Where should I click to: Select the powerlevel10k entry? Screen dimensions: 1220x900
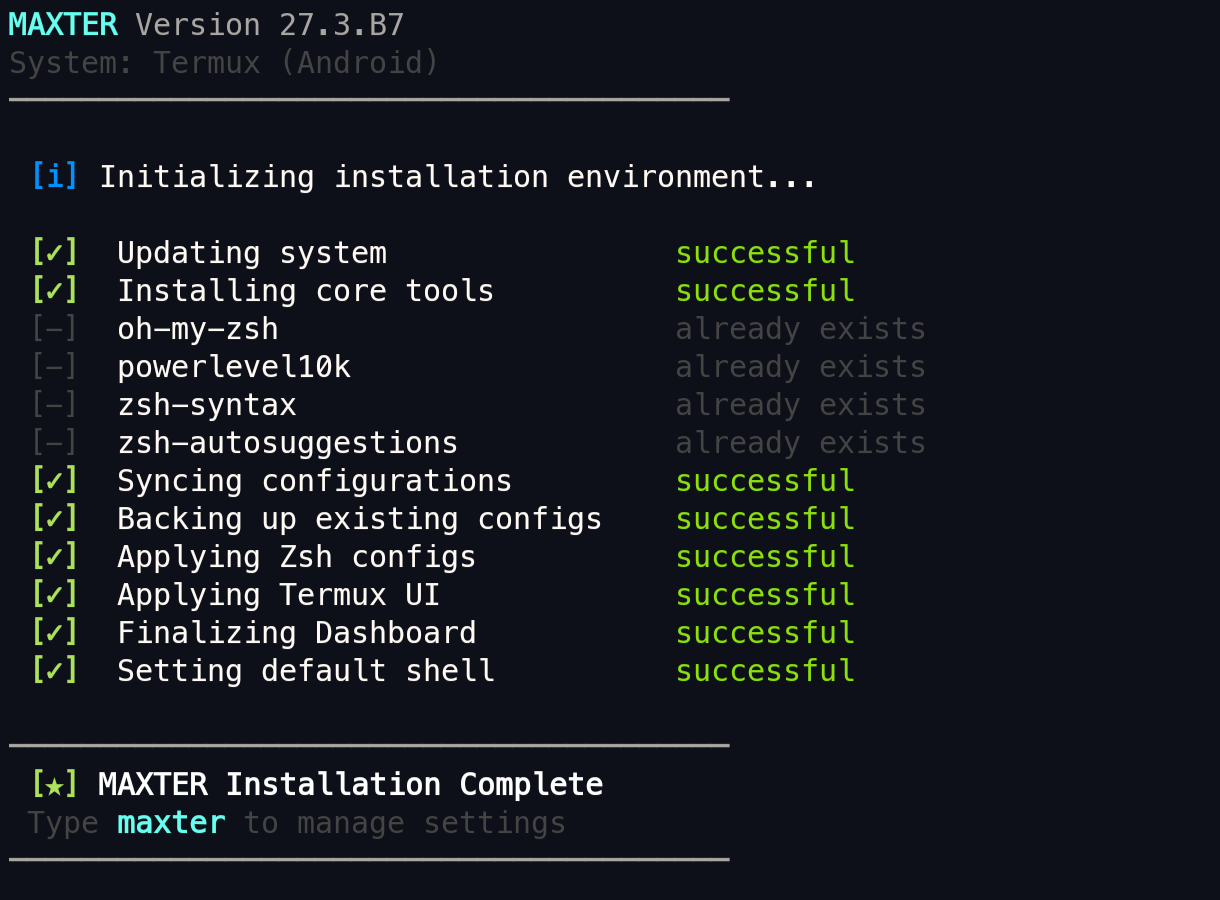click(234, 367)
